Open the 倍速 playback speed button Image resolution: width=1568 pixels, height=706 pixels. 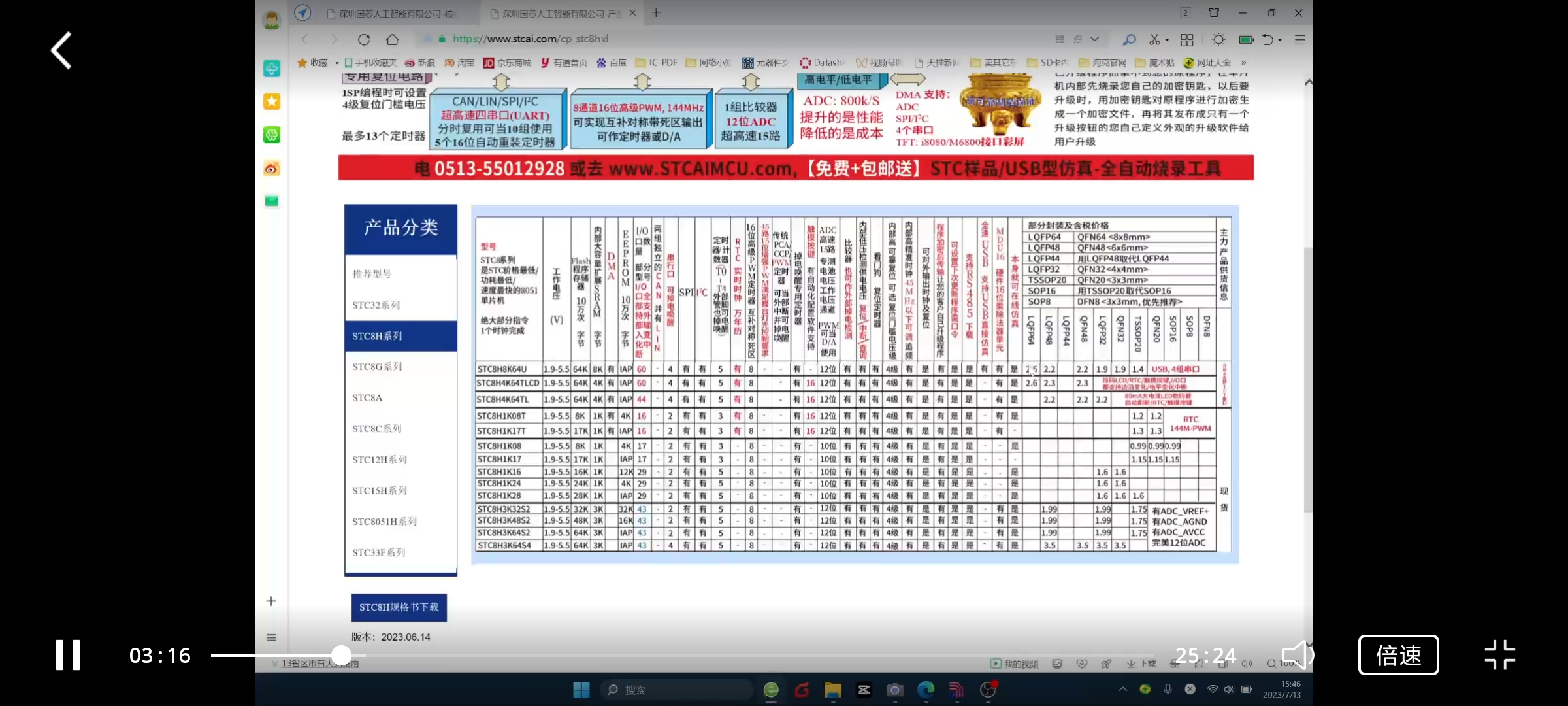click(x=1398, y=655)
